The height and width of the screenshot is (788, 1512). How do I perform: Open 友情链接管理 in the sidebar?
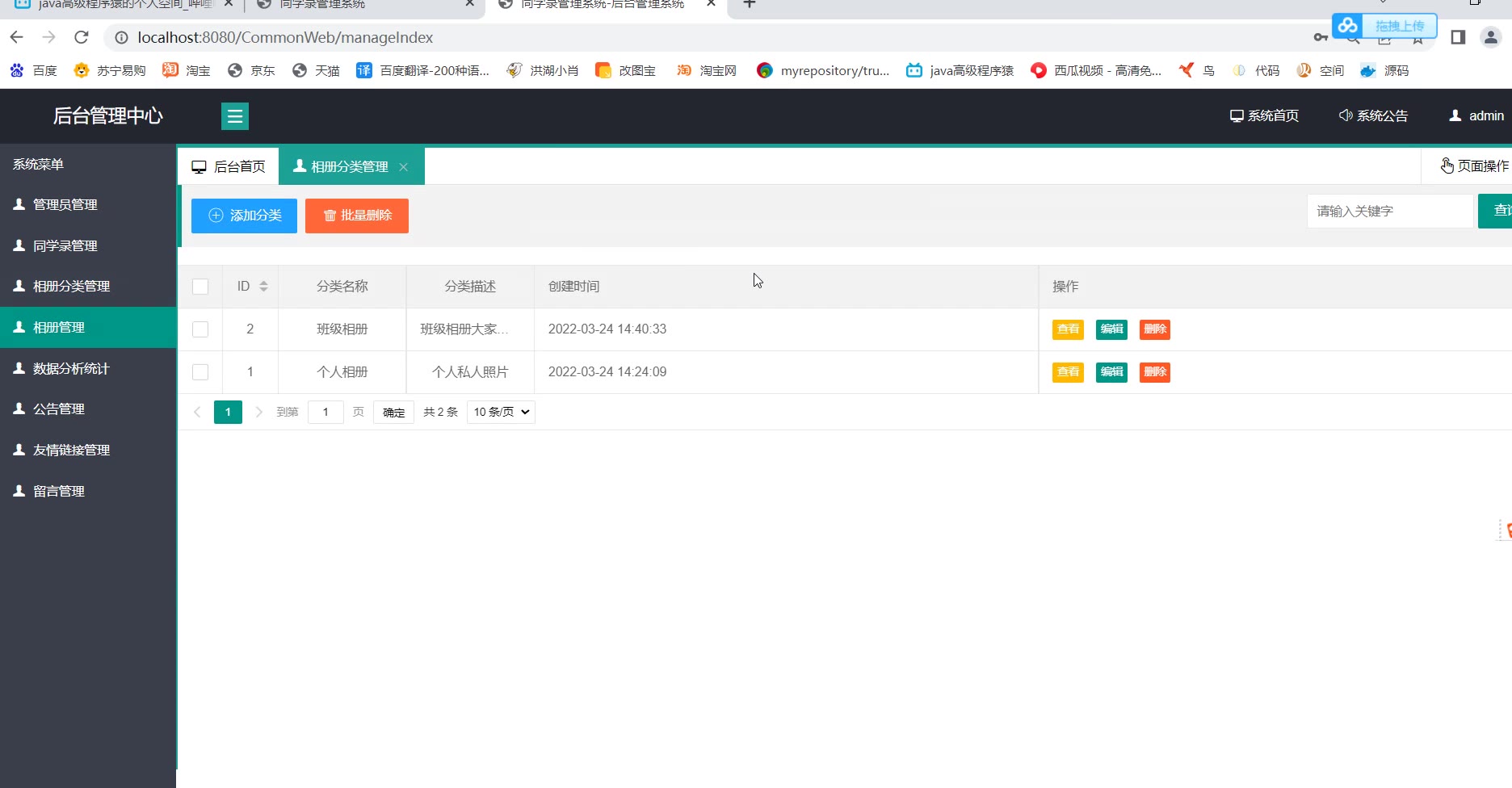(88, 451)
